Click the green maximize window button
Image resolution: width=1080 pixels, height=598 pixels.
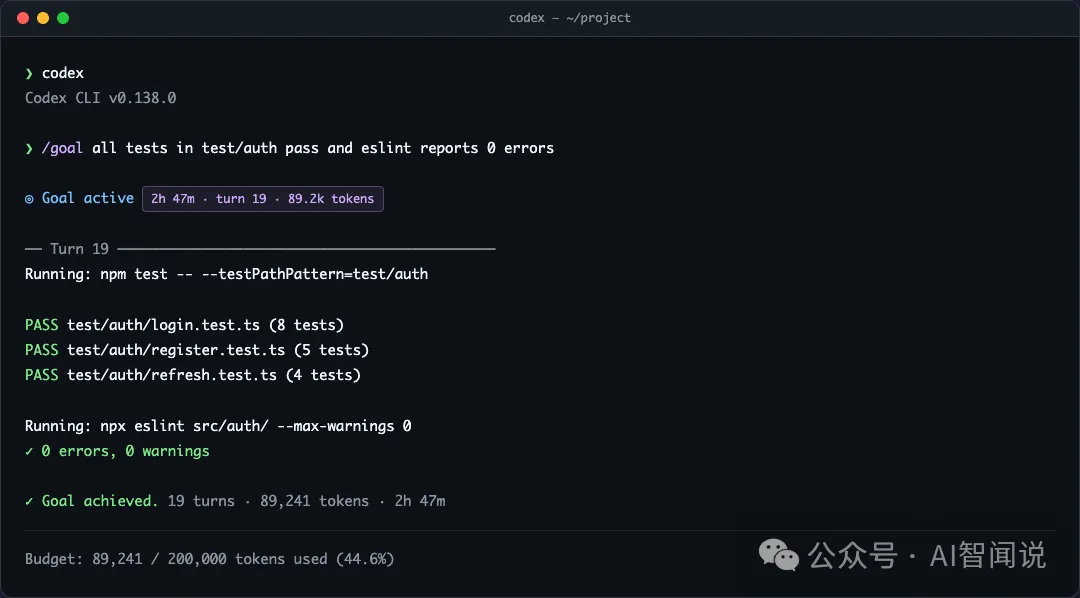point(63,18)
